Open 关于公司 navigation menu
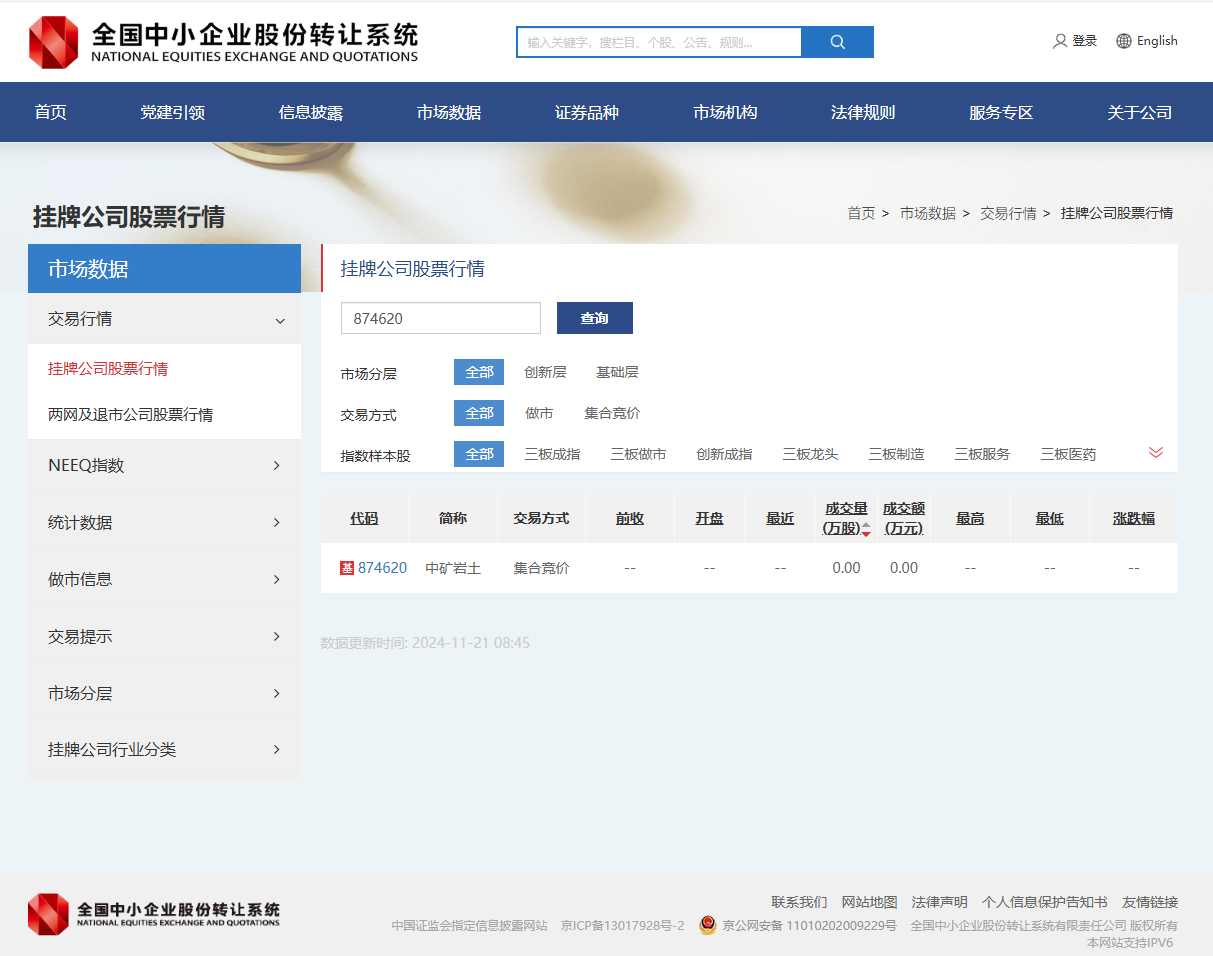Viewport: 1213px width, 956px height. click(x=1139, y=112)
